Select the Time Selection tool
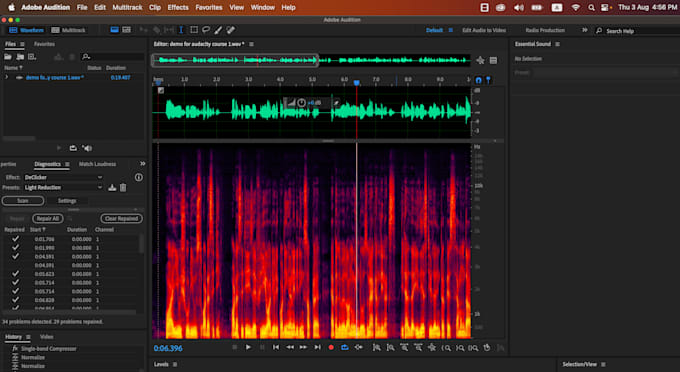This screenshot has height=372, width=680. (x=181, y=30)
